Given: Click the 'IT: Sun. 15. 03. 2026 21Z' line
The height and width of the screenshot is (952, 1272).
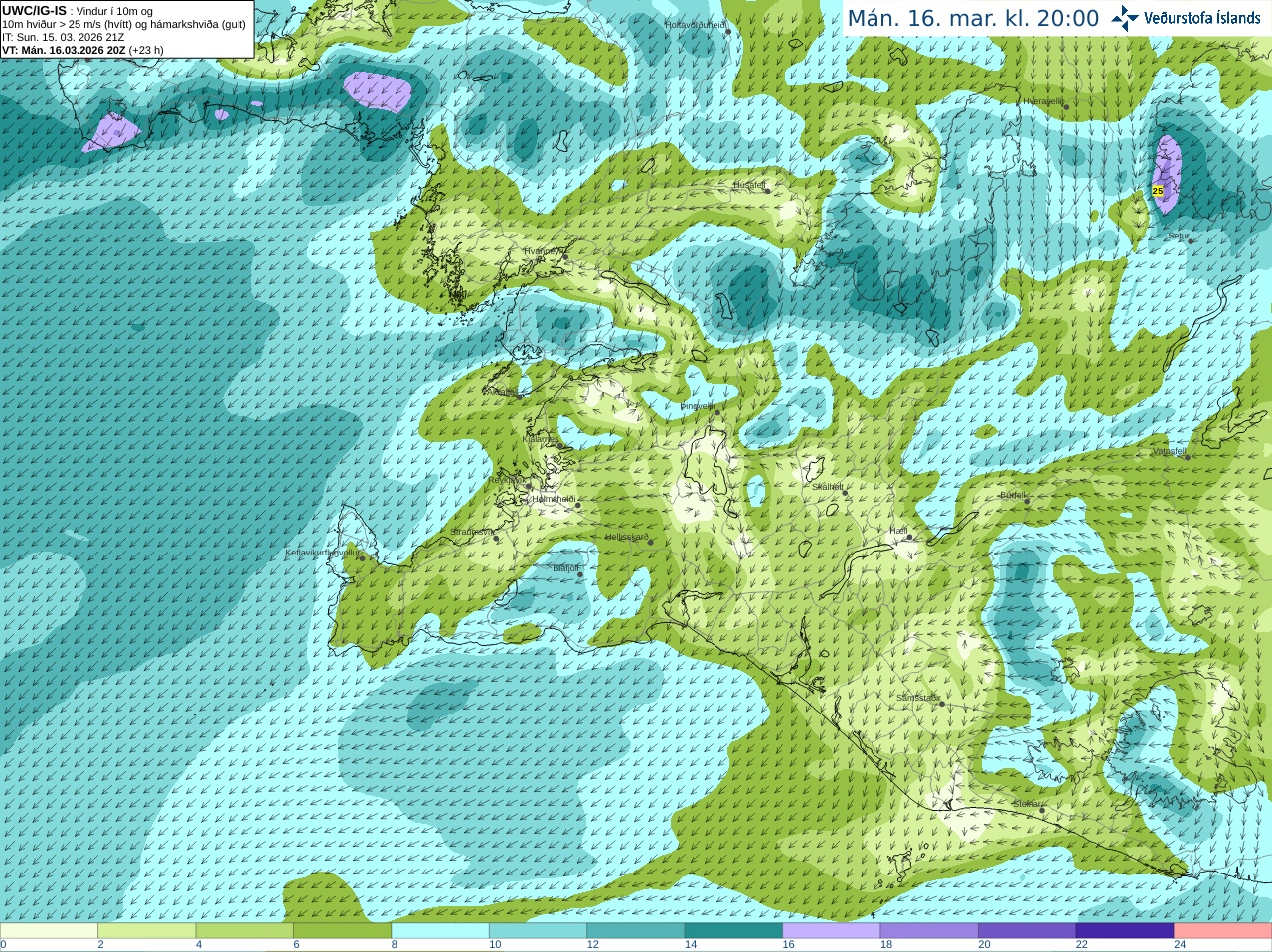Looking at the screenshot, I should [64, 37].
